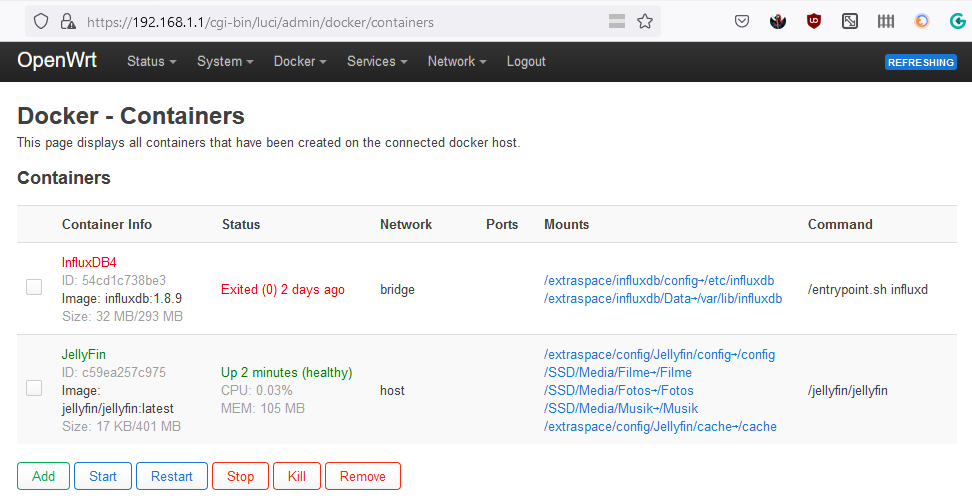The height and width of the screenshot is (504, 972).
Task: Open mount /extraspace/influxdb/Data→/var/lib/influxdb
Action: 663,299
